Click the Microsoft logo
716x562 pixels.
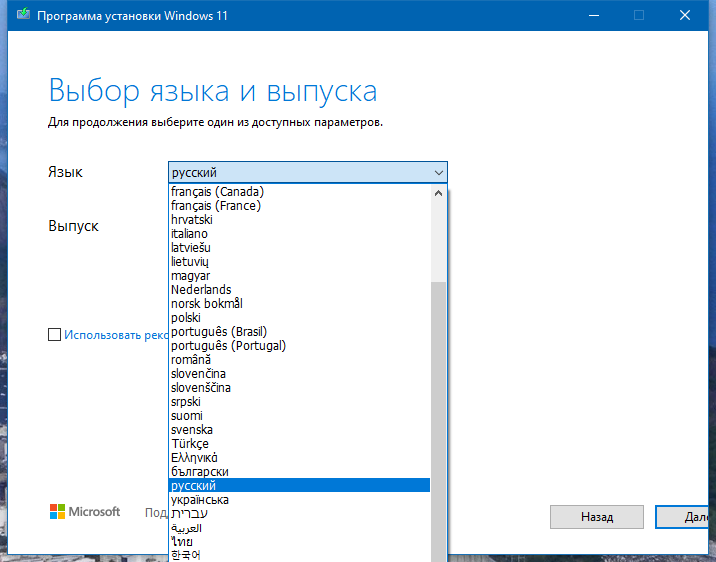(x=85, y=512)
